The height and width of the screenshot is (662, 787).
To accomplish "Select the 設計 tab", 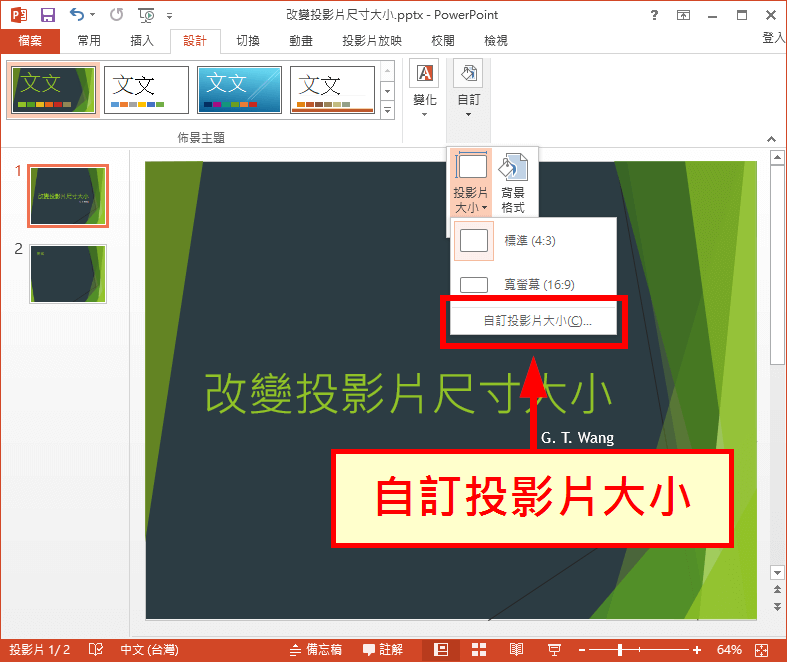I will [x=195, y=41].
